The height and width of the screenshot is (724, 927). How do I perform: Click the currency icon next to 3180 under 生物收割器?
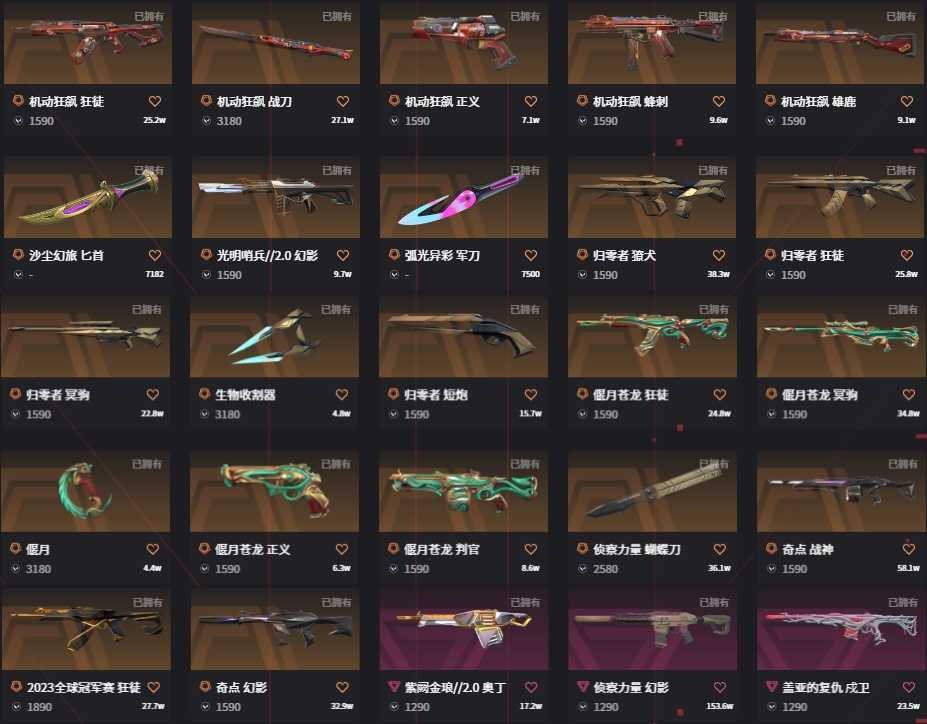[205, 414]
